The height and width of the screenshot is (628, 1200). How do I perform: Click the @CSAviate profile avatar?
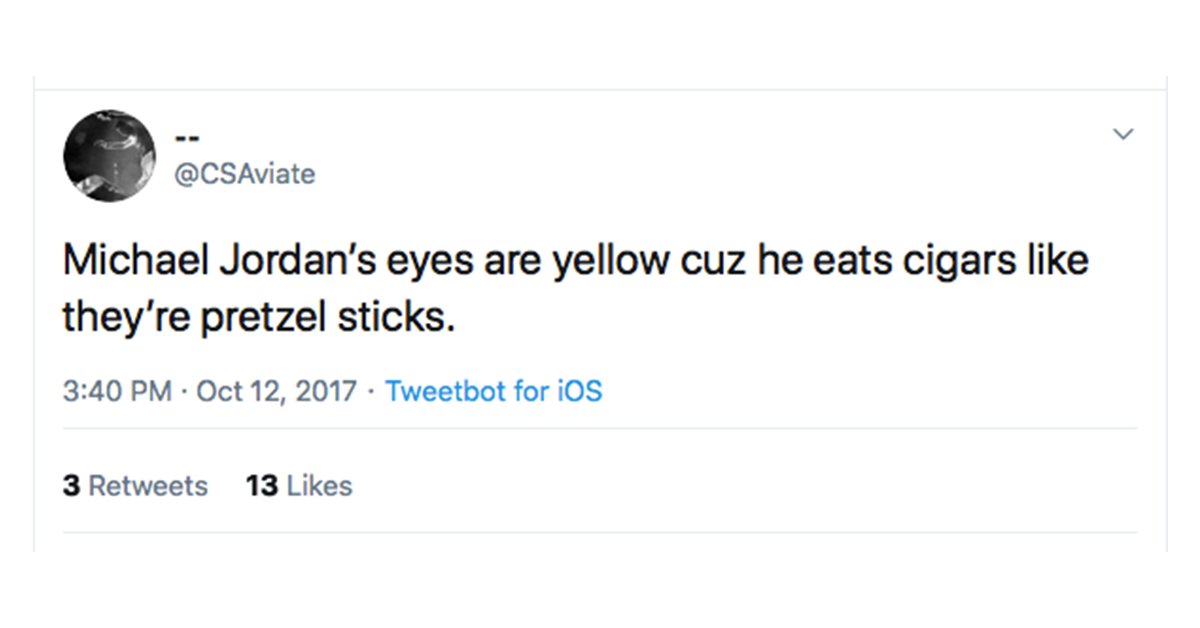pos(109,155)
